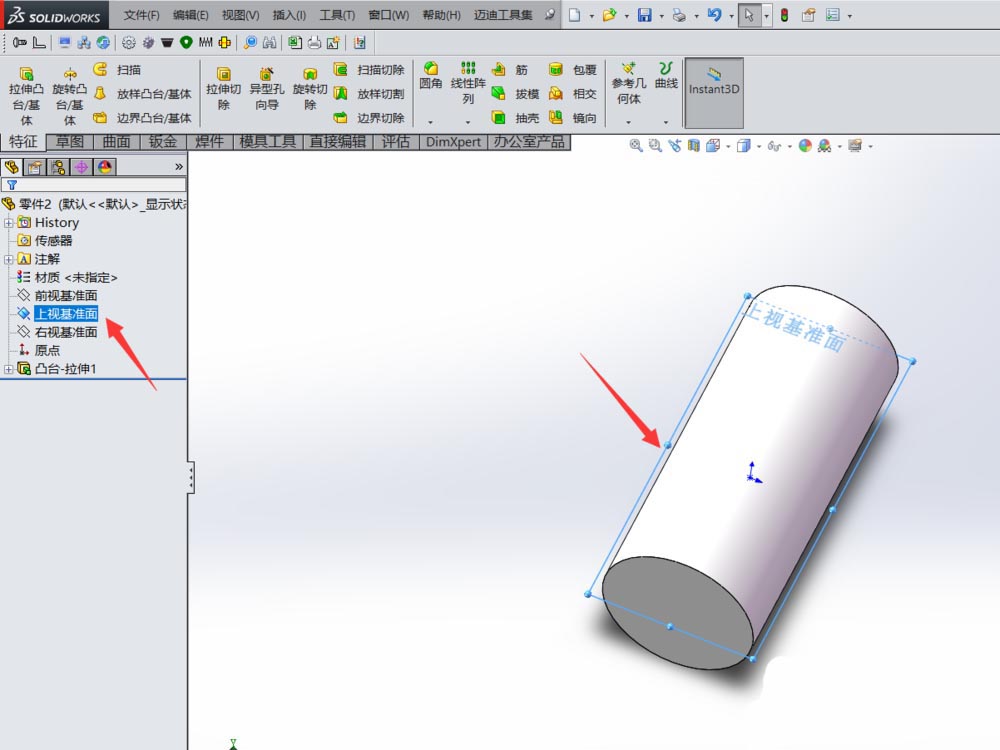Open the ConfigurationManager tab icon
Image resolution: width=1000 pixels, height=750 pixels.
[58, 167]
